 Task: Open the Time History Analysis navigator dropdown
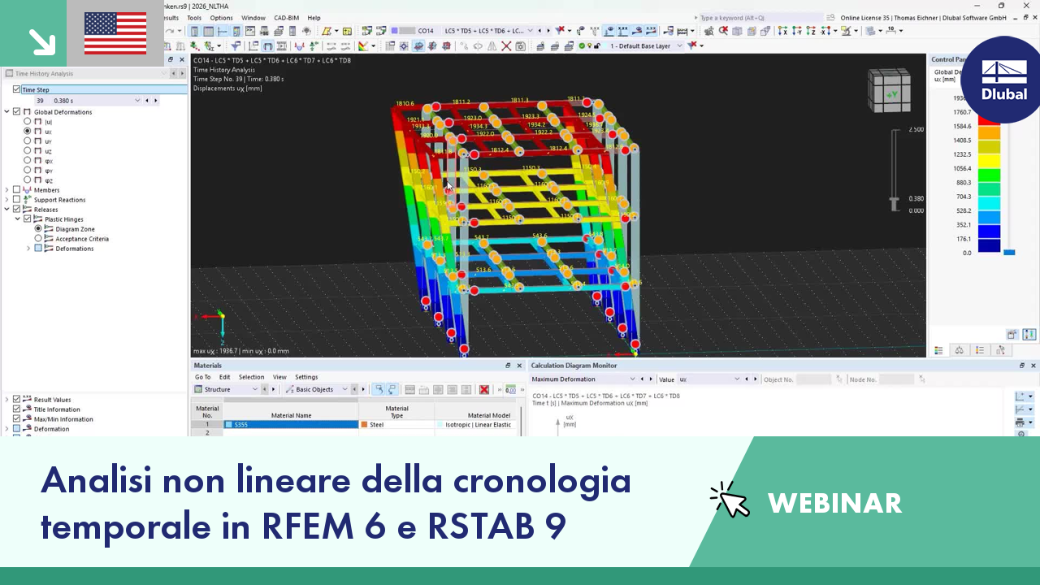pos(164,73)
